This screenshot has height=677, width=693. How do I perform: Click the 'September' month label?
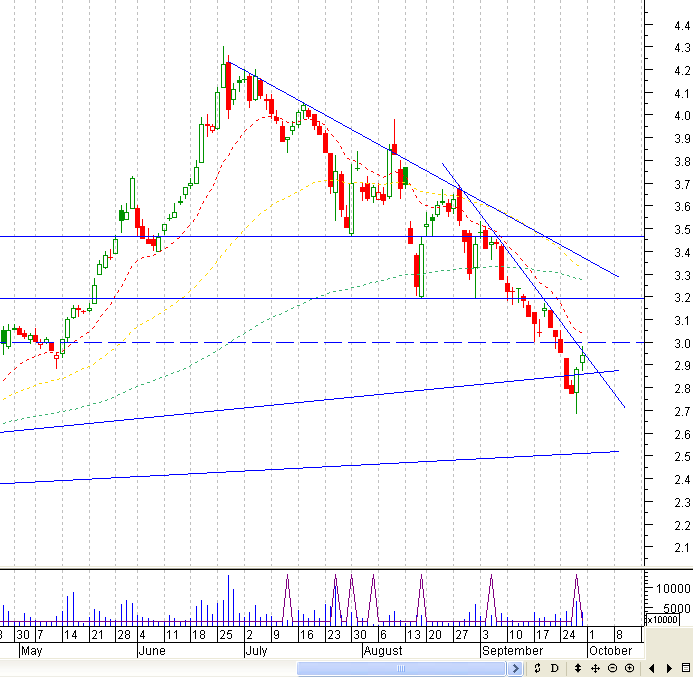click(512, 650)
